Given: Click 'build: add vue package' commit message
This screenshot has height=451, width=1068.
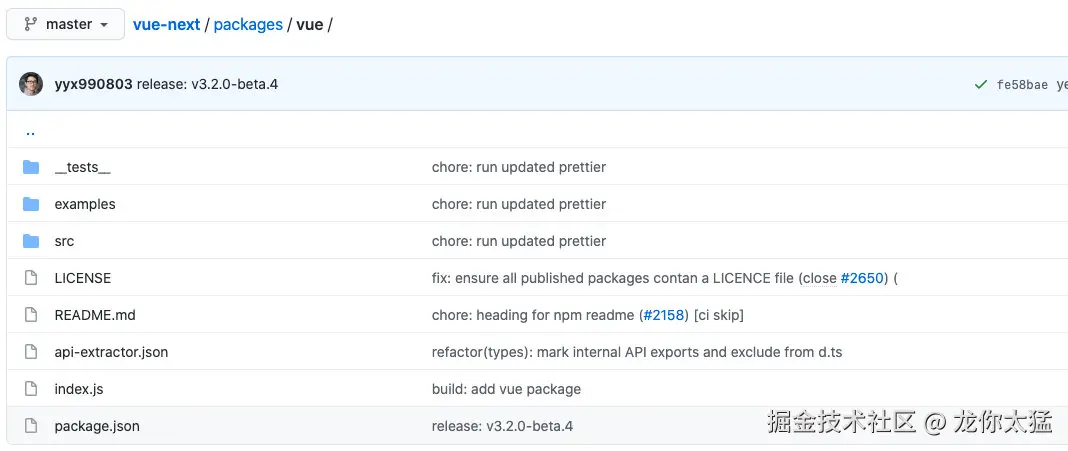Looking at the screenshot, I should (506, 389).
